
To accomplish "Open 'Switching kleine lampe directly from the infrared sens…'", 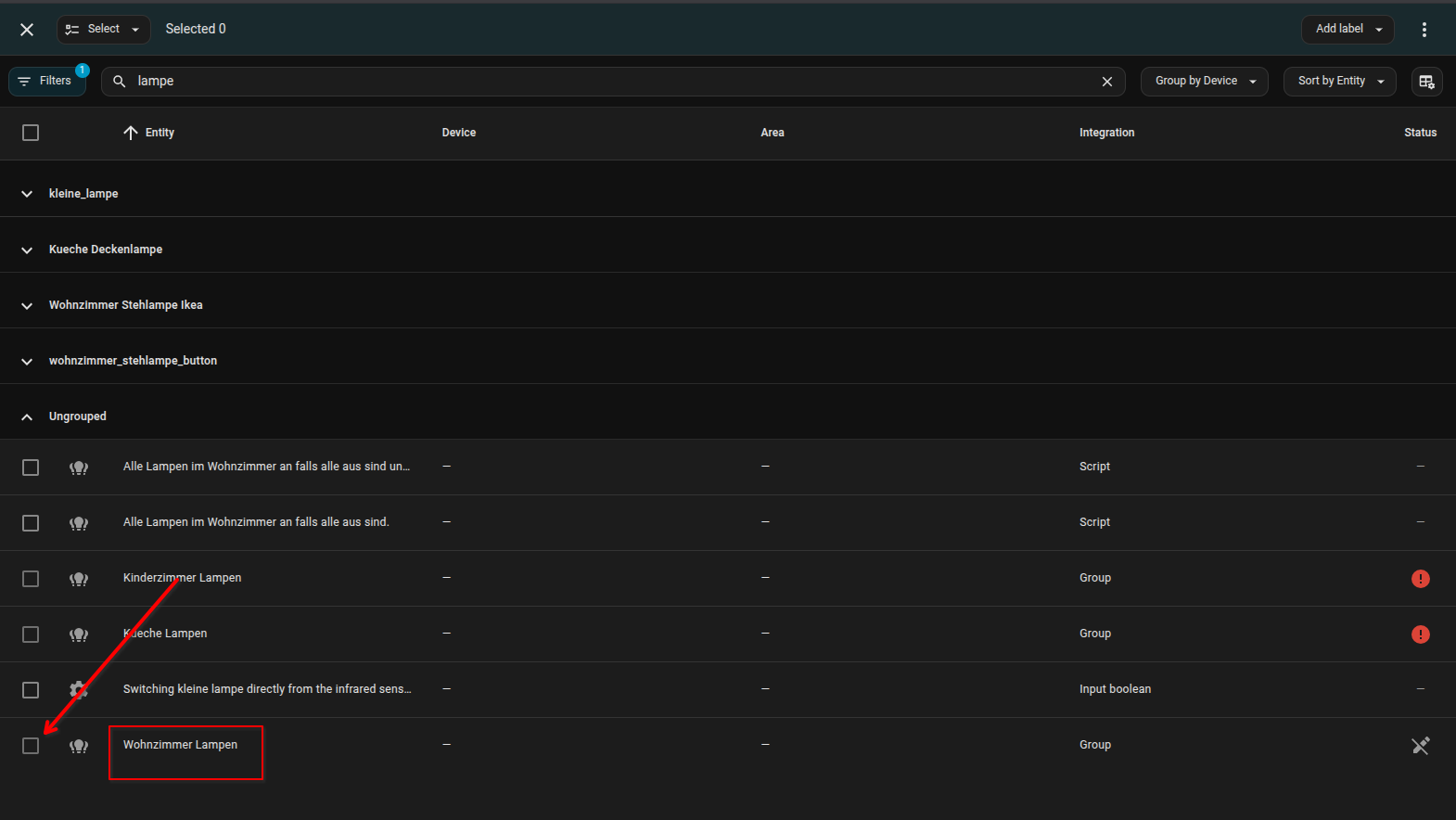I will (x=267, y=689).
